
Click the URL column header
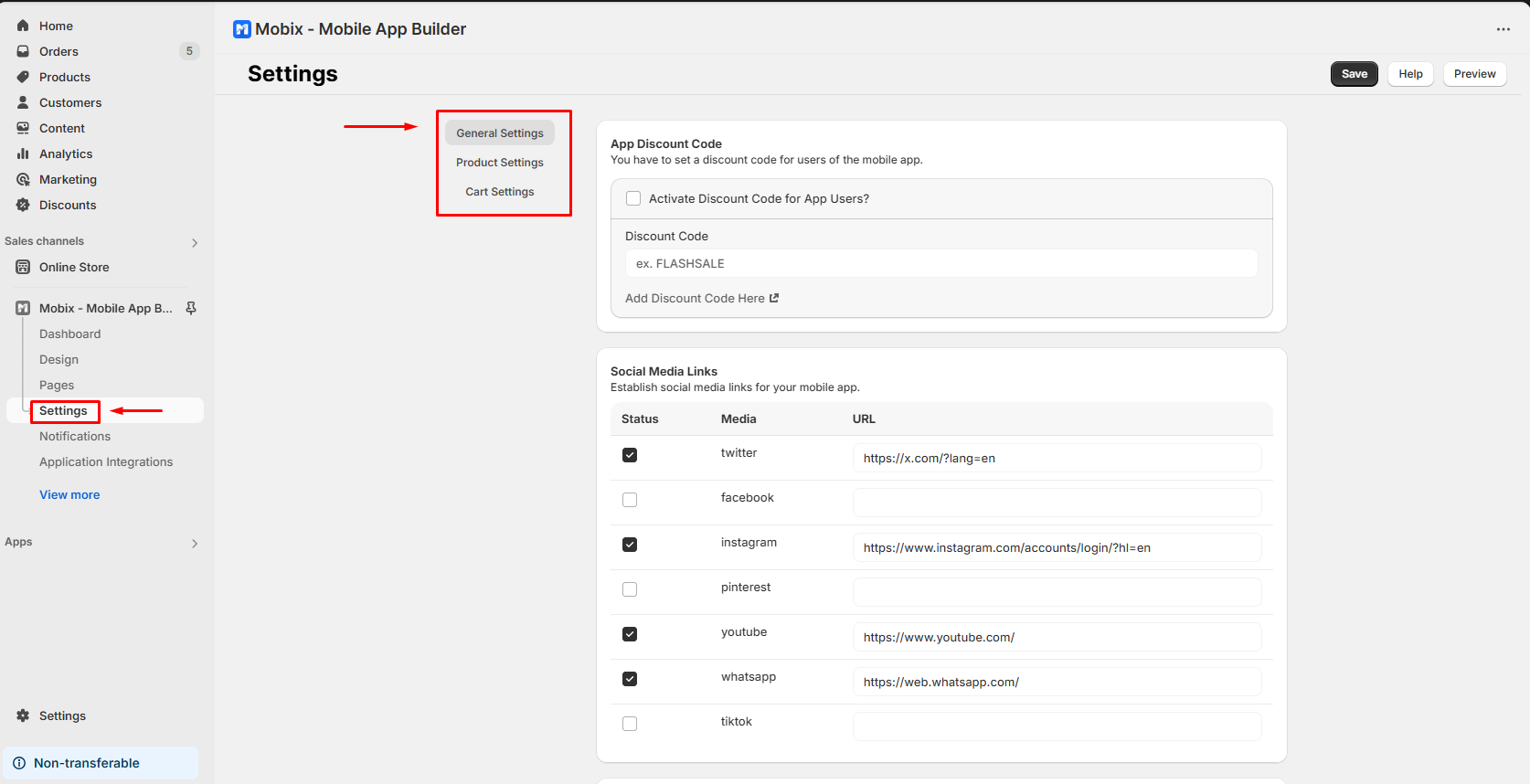(x=864, y=418)
